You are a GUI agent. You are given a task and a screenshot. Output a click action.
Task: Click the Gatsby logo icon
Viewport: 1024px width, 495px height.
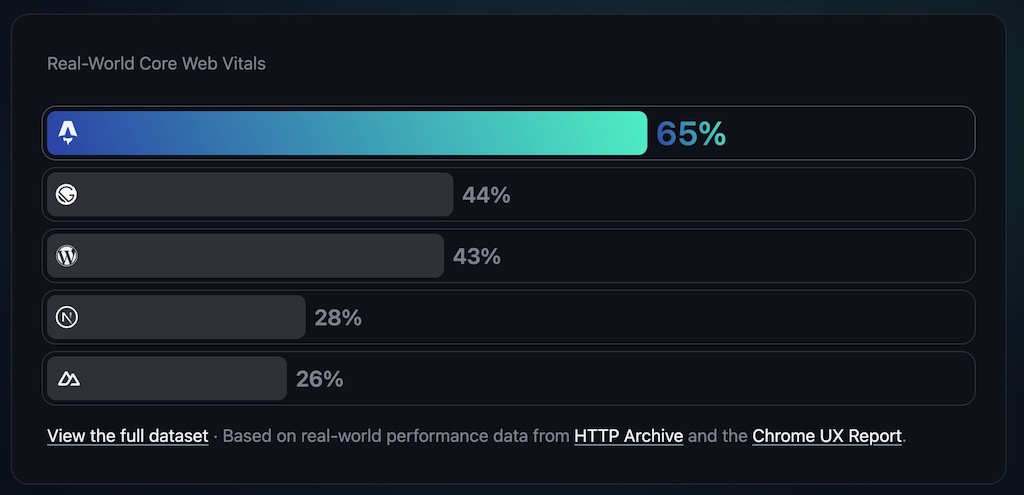click(x=67, y=195)
